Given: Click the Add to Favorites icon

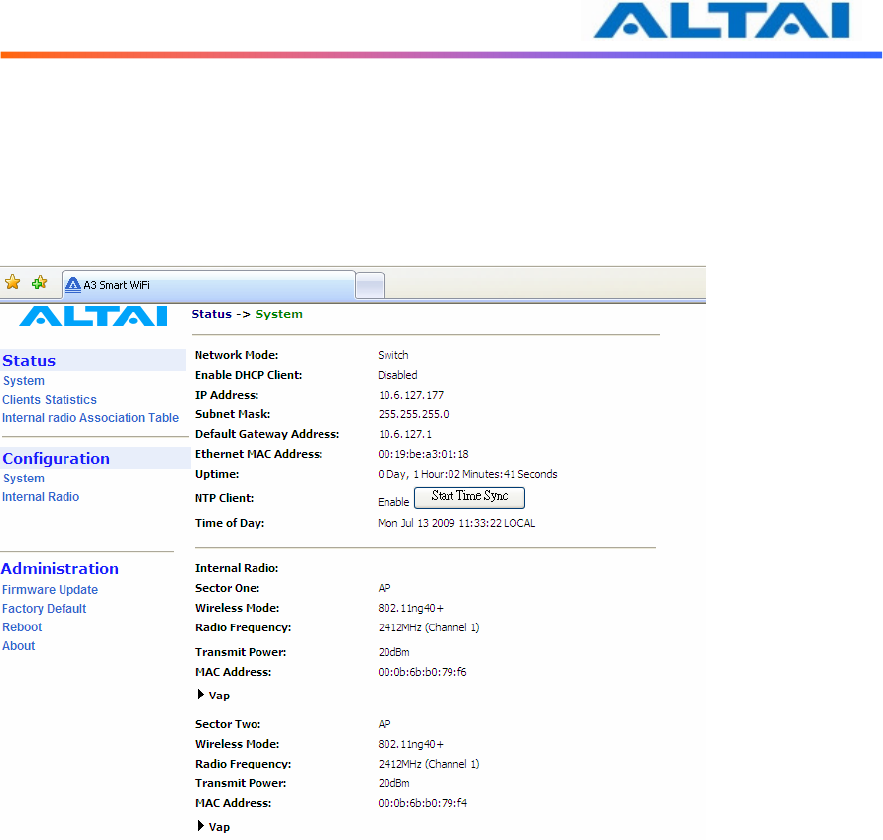Looking at the screenshot, I should (x=39, y=282).
